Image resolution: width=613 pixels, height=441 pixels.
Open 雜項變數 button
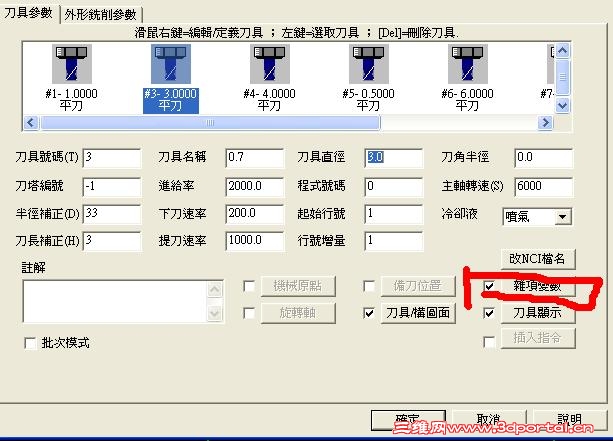tap(538, 286)
